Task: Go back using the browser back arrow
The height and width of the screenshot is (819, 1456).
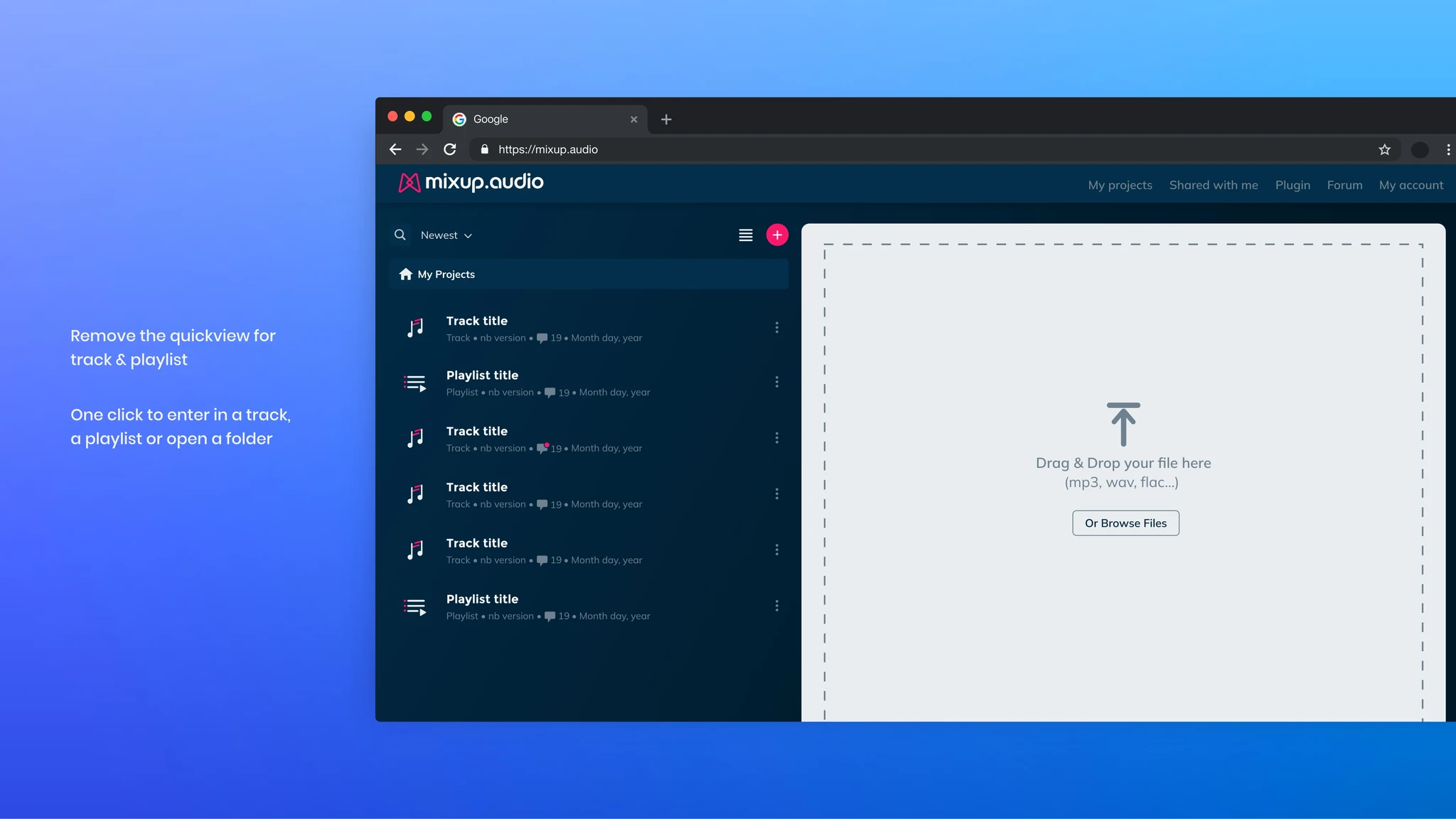Action: (x=395, y=149)
